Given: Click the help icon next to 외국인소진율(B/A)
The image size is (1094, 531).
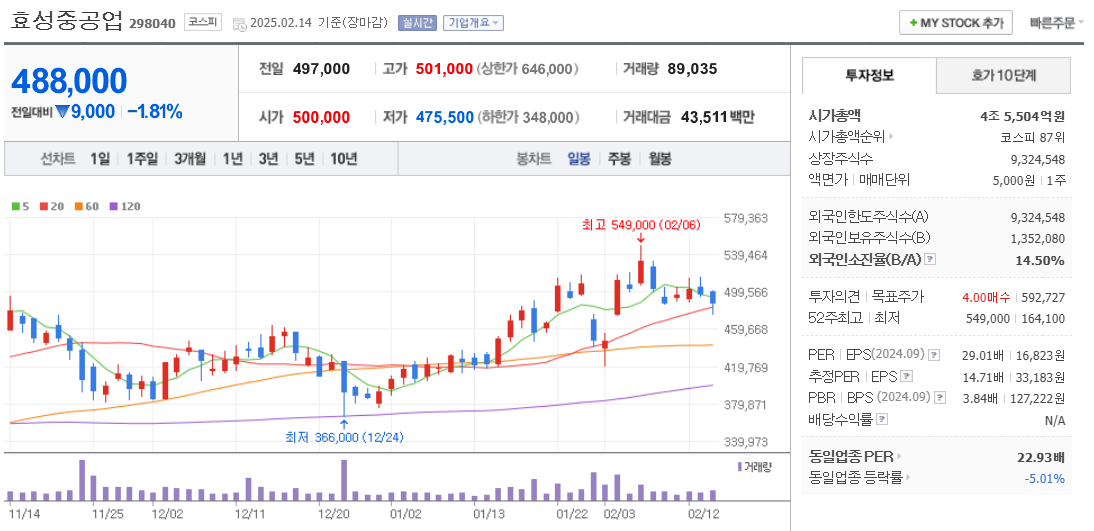Looking at the screenshot, I should (x=930, y=260).
